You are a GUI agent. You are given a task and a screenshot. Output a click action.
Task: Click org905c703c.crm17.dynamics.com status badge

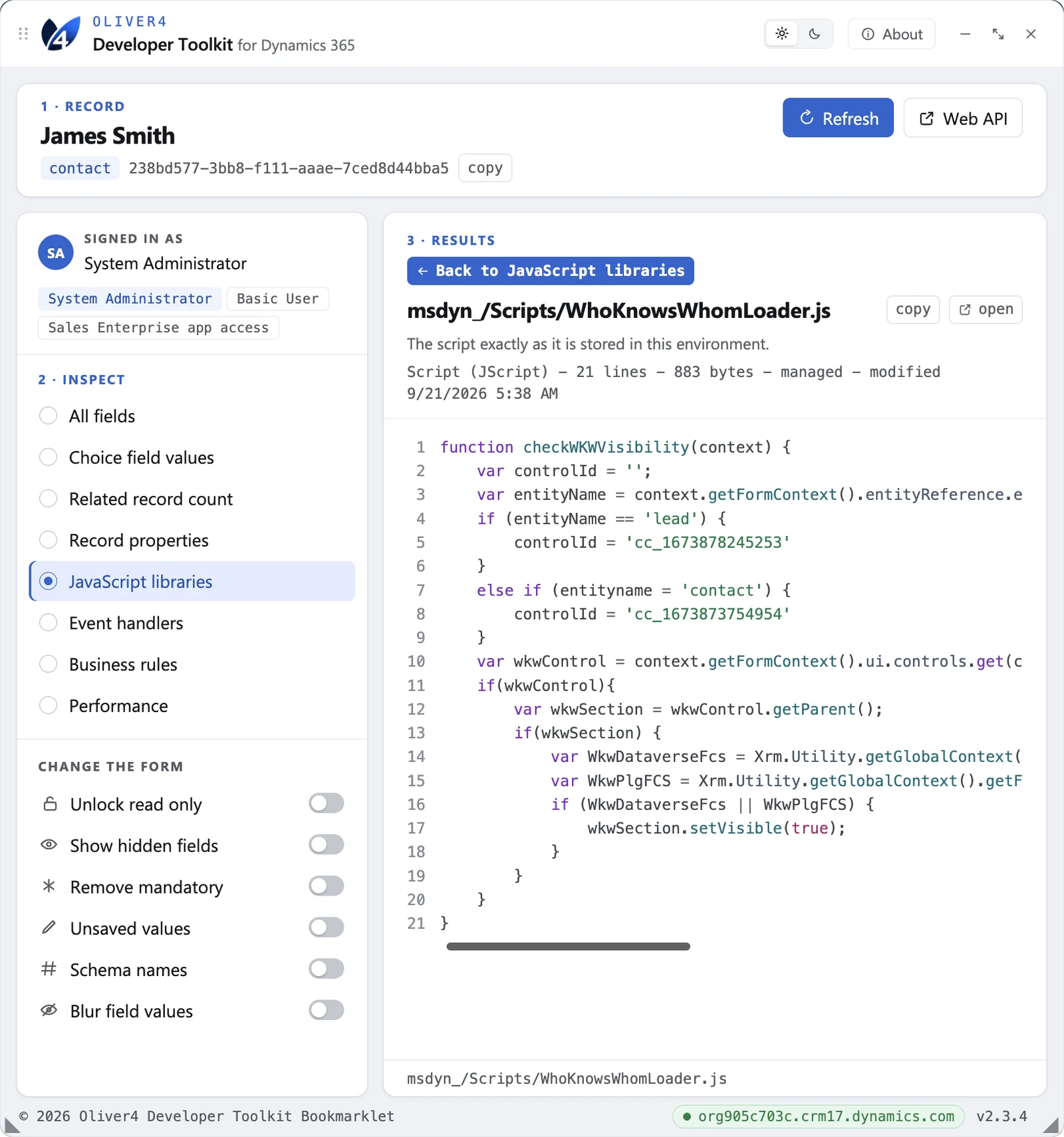[x=819, y=1116]
